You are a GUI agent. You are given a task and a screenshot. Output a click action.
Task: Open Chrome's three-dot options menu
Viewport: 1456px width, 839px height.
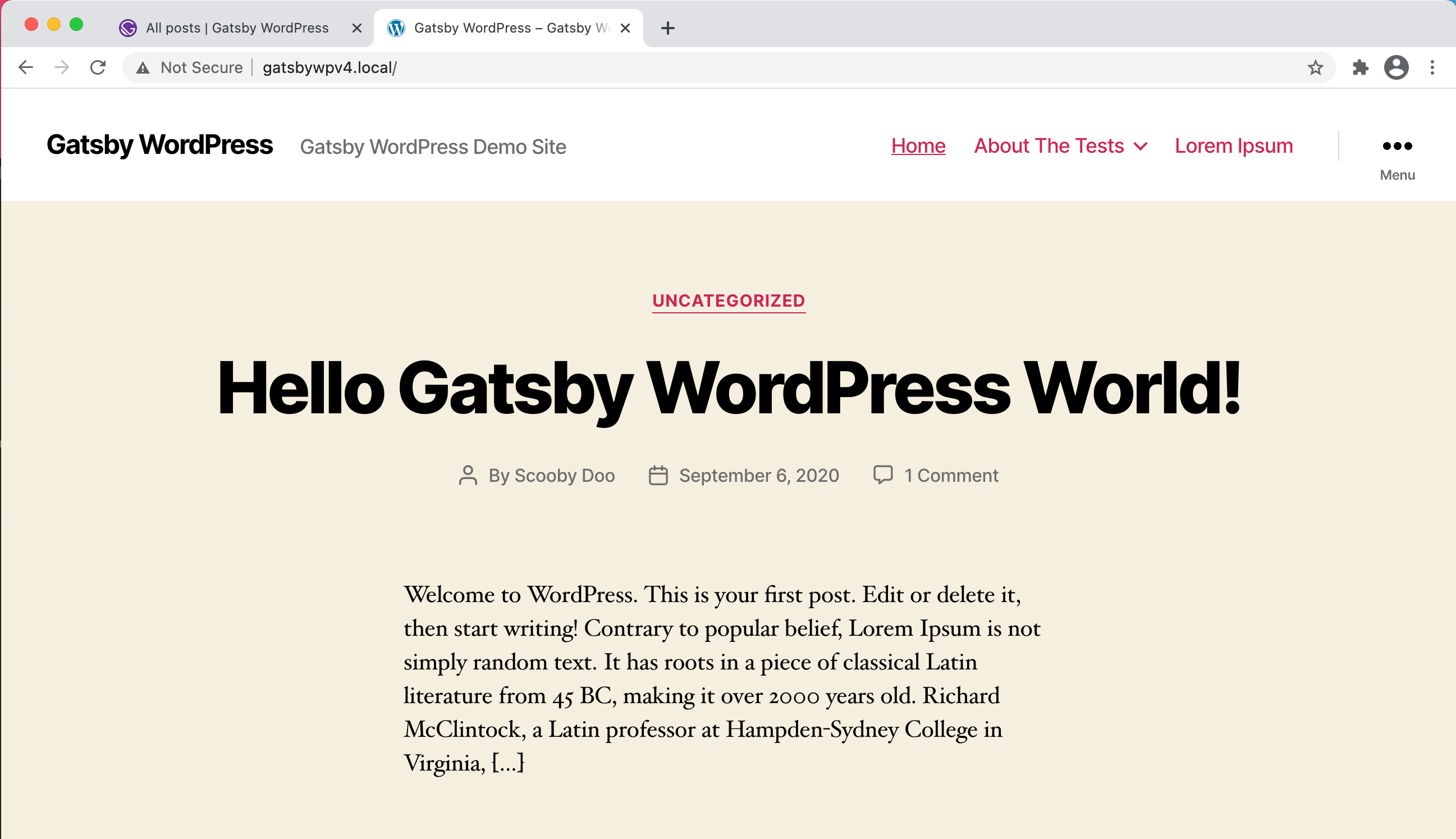coord(1432,67)
